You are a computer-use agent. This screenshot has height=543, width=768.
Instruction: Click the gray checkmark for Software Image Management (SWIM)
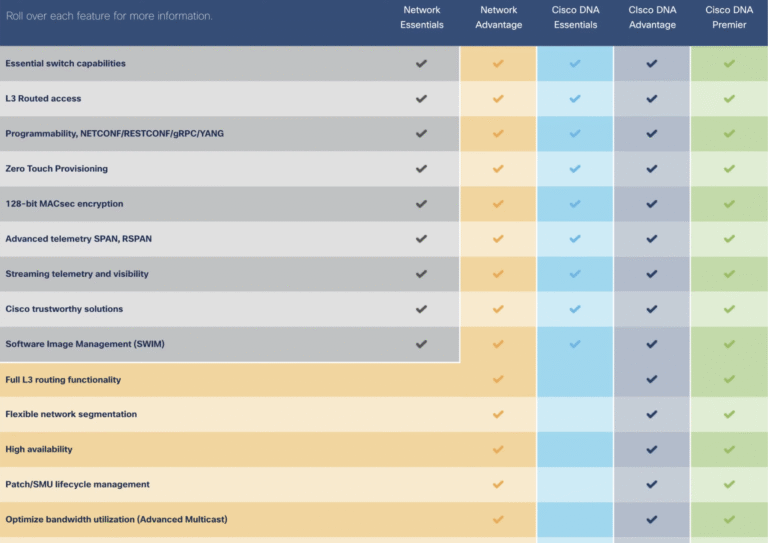421,344
